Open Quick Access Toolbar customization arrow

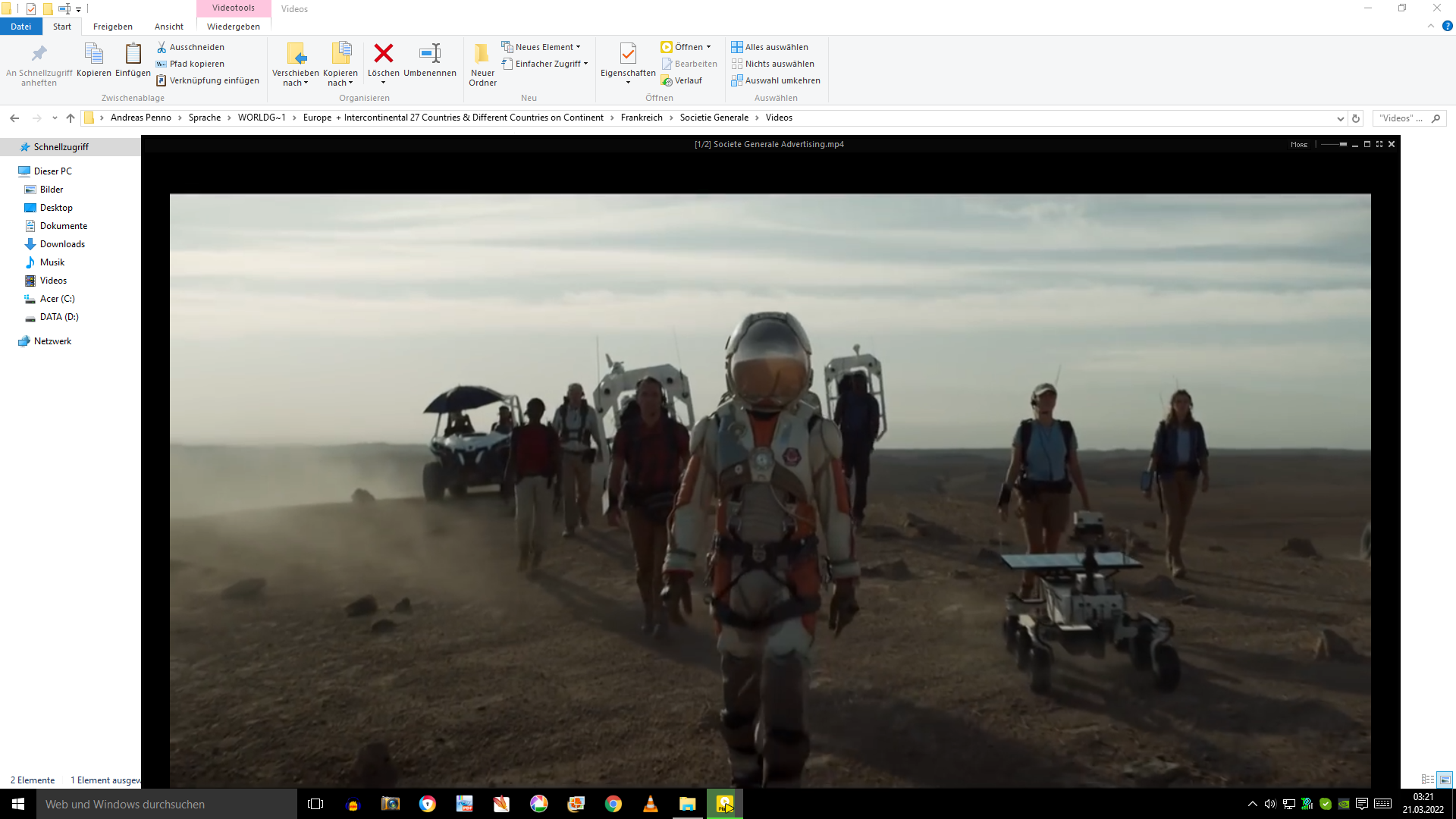coord(79,9)
